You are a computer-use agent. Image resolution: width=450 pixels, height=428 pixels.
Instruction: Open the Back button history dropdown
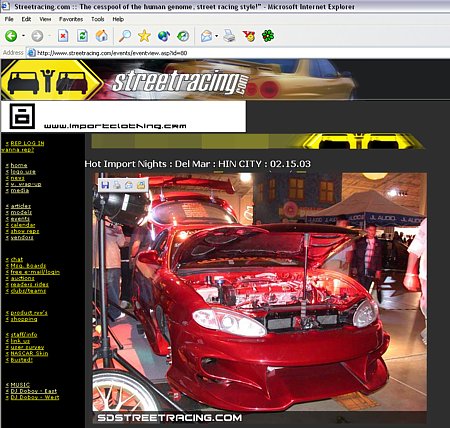(x=23, y=36)
